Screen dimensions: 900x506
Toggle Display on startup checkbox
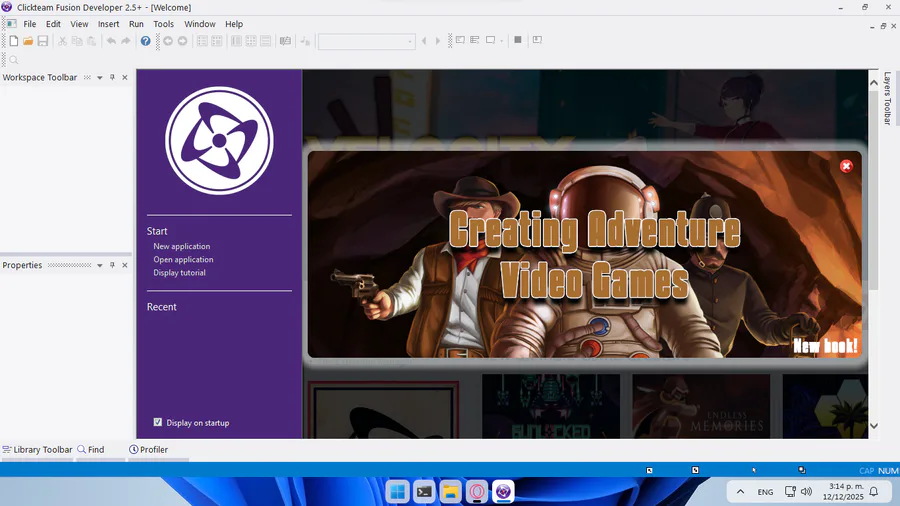tap(158, 422)
